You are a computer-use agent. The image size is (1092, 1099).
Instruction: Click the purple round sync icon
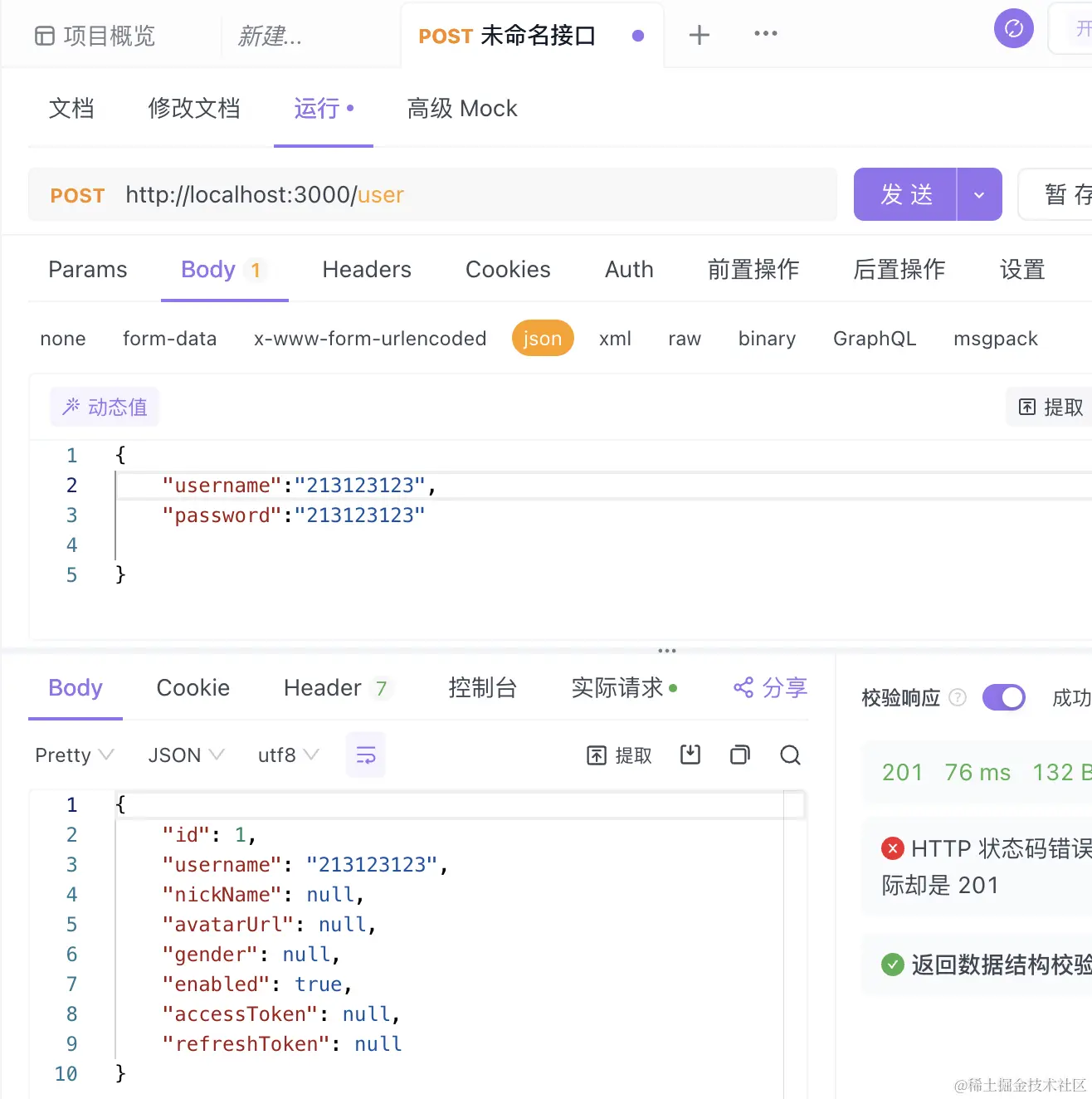pyautogui.click(x=1014, y=29)
